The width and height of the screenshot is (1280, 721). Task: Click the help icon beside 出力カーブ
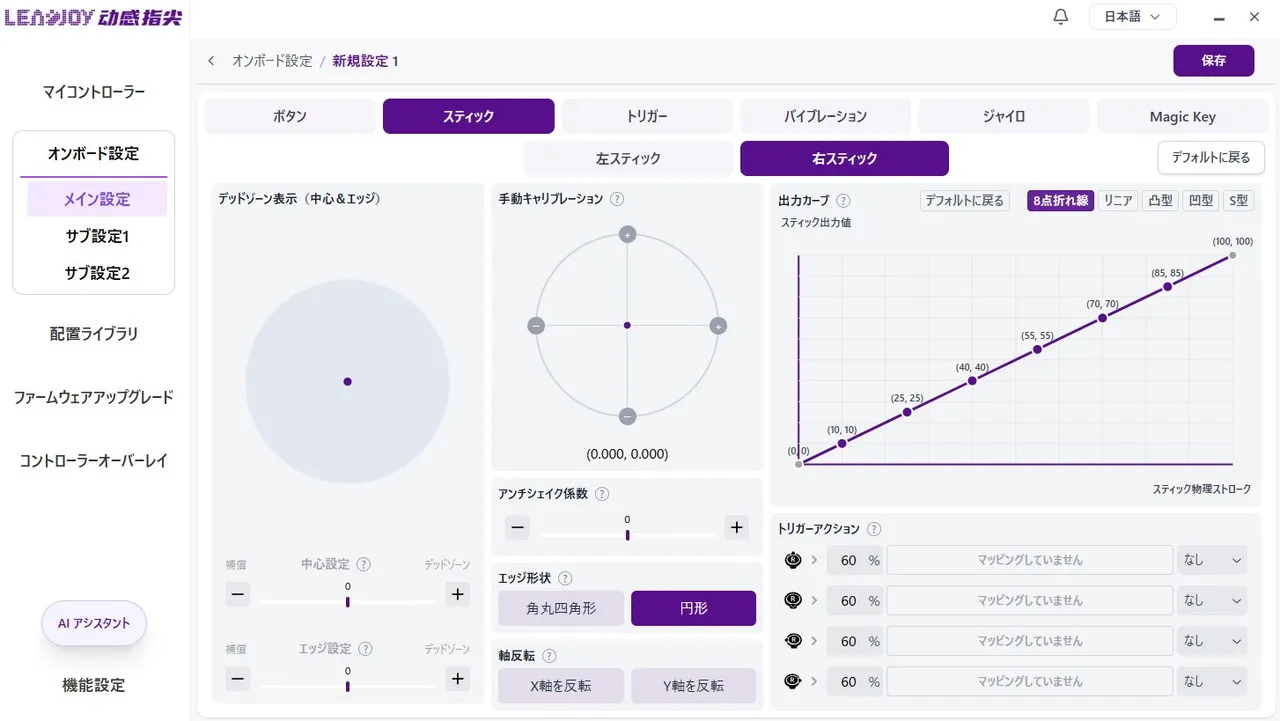pyautogui.click(x=843, y=200)
